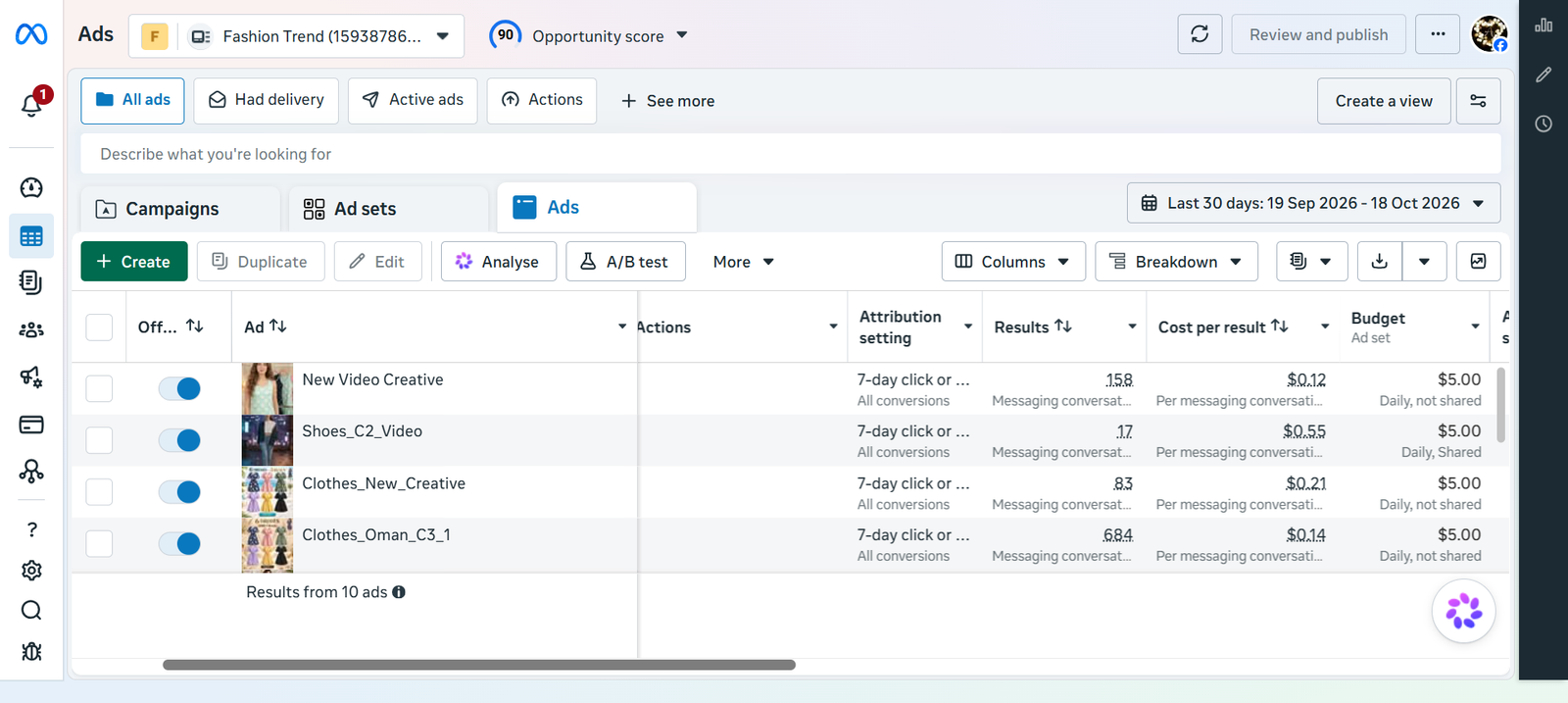Open the Columns dropdown
1568x703 pixels.
(x=1013, y=262)
